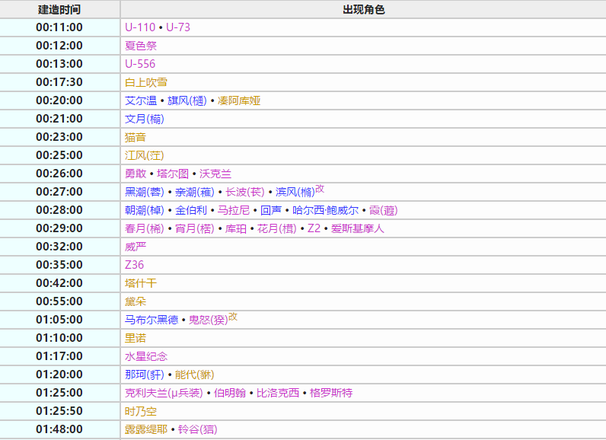
Task: Select the 金伯利 link
Action: [x=191, y=210]
